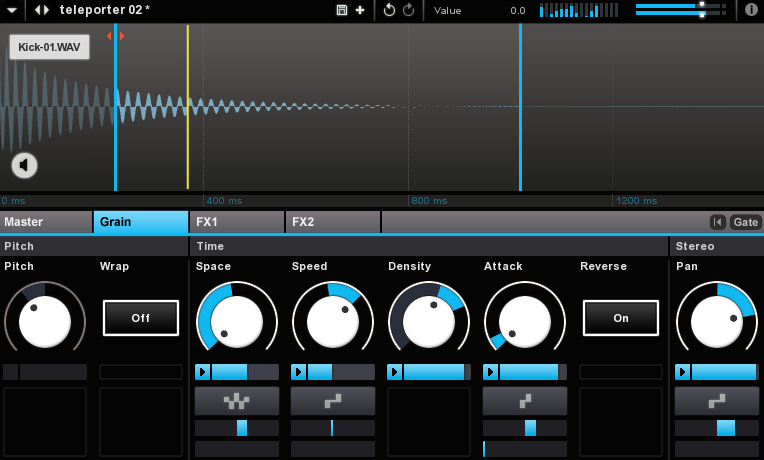Toggle the Gate mode button
Viewport: 764px width, 460px height.
746,222
